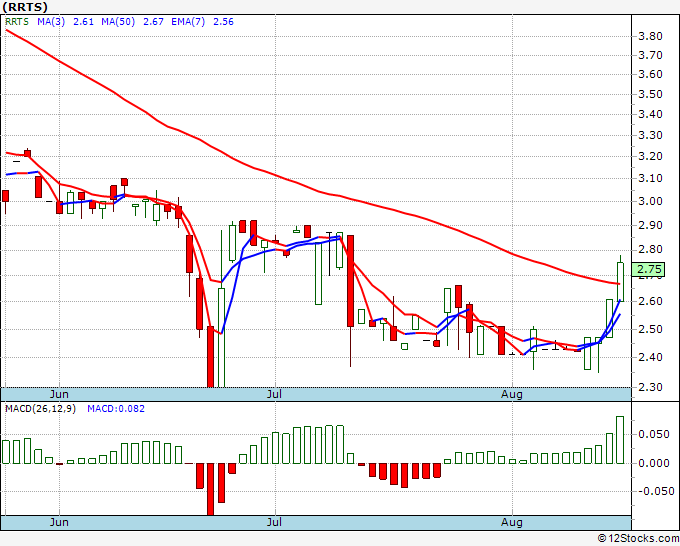The width and height of the screenshot is (680, 546).
Task: Click the Jun label under MACD panel
Action: pyautogui.click(x=59, y=522)
